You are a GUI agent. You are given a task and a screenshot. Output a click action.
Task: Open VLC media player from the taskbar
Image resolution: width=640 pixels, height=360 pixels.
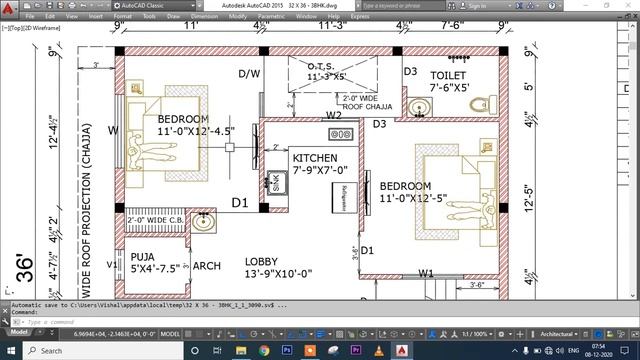coord(379,351)
